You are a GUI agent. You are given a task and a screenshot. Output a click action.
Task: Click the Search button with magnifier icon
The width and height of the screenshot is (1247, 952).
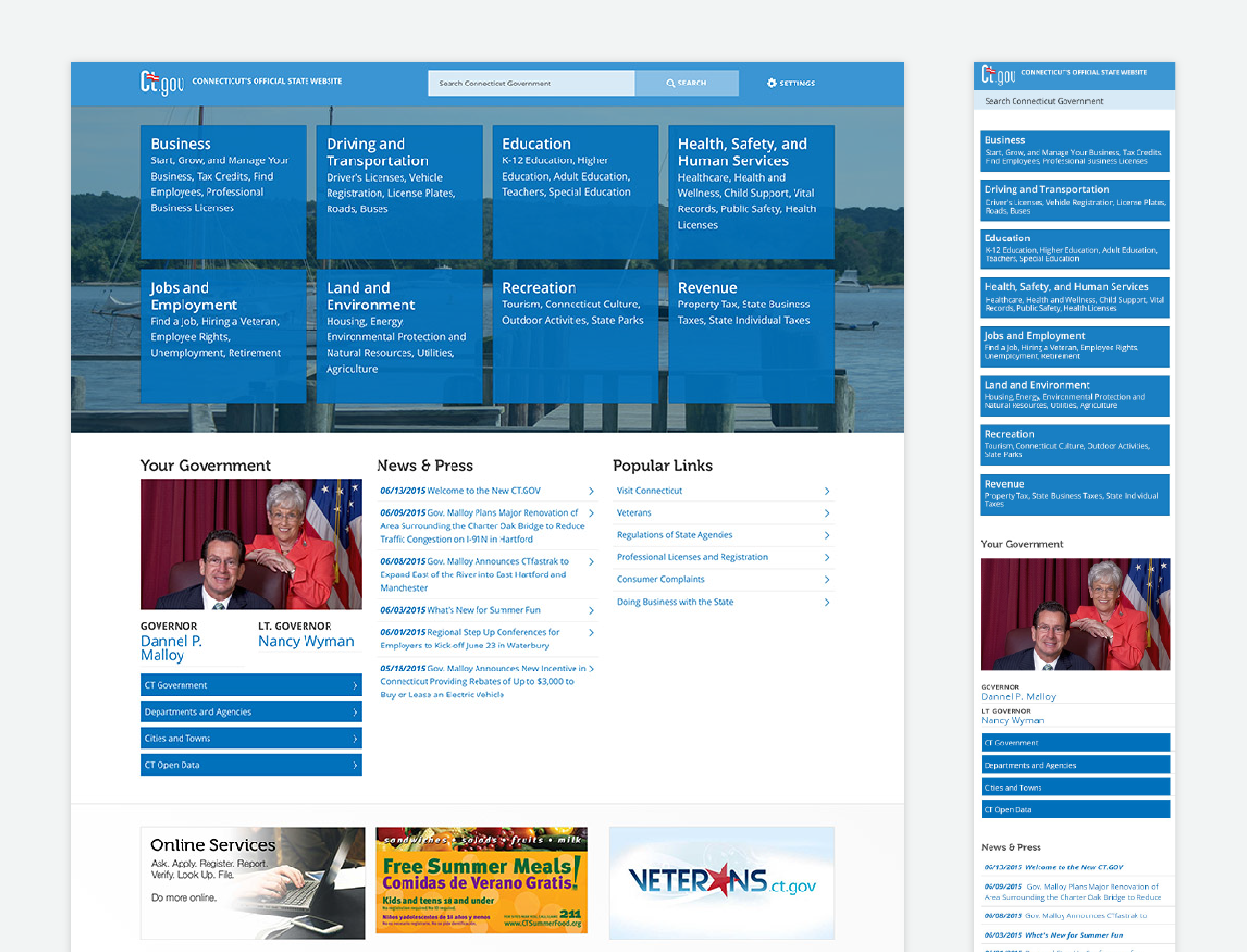pyautogui.click(x=687, y=84)
